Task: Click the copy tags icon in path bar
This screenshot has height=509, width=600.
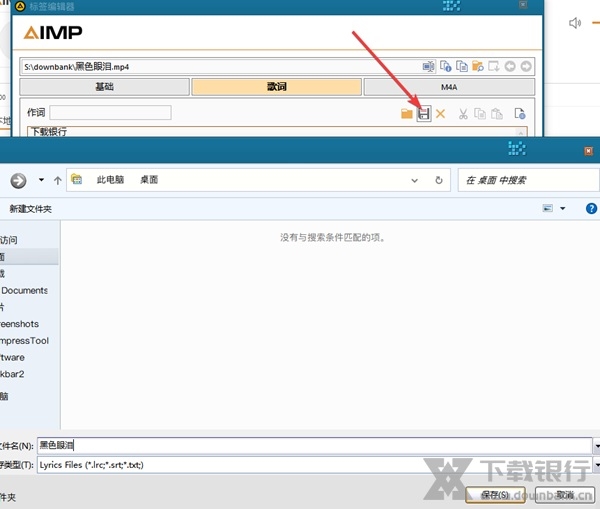Action: (461, 66)
